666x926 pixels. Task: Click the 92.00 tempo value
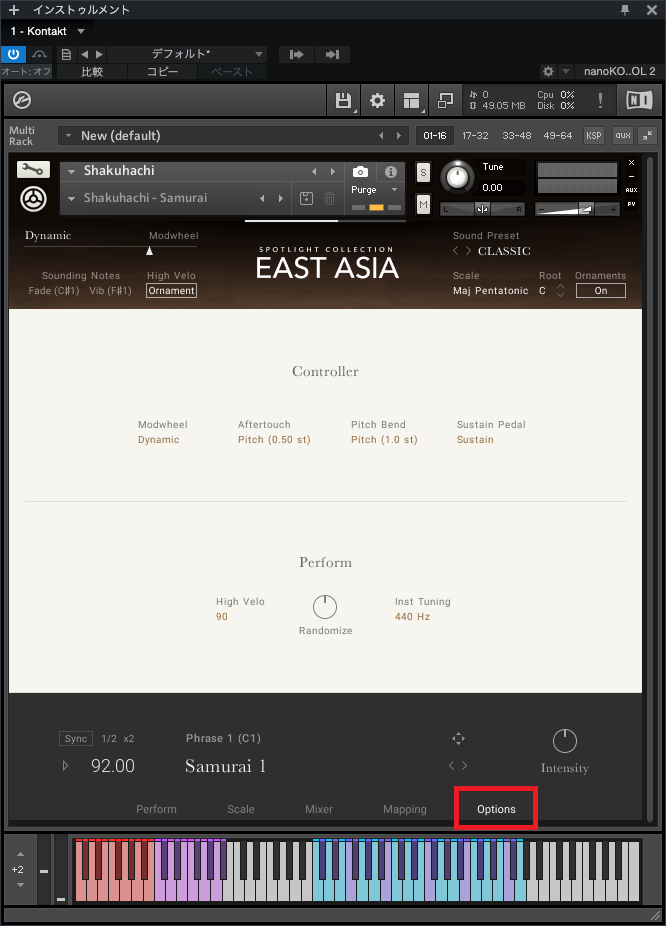[x=113, y=765]
